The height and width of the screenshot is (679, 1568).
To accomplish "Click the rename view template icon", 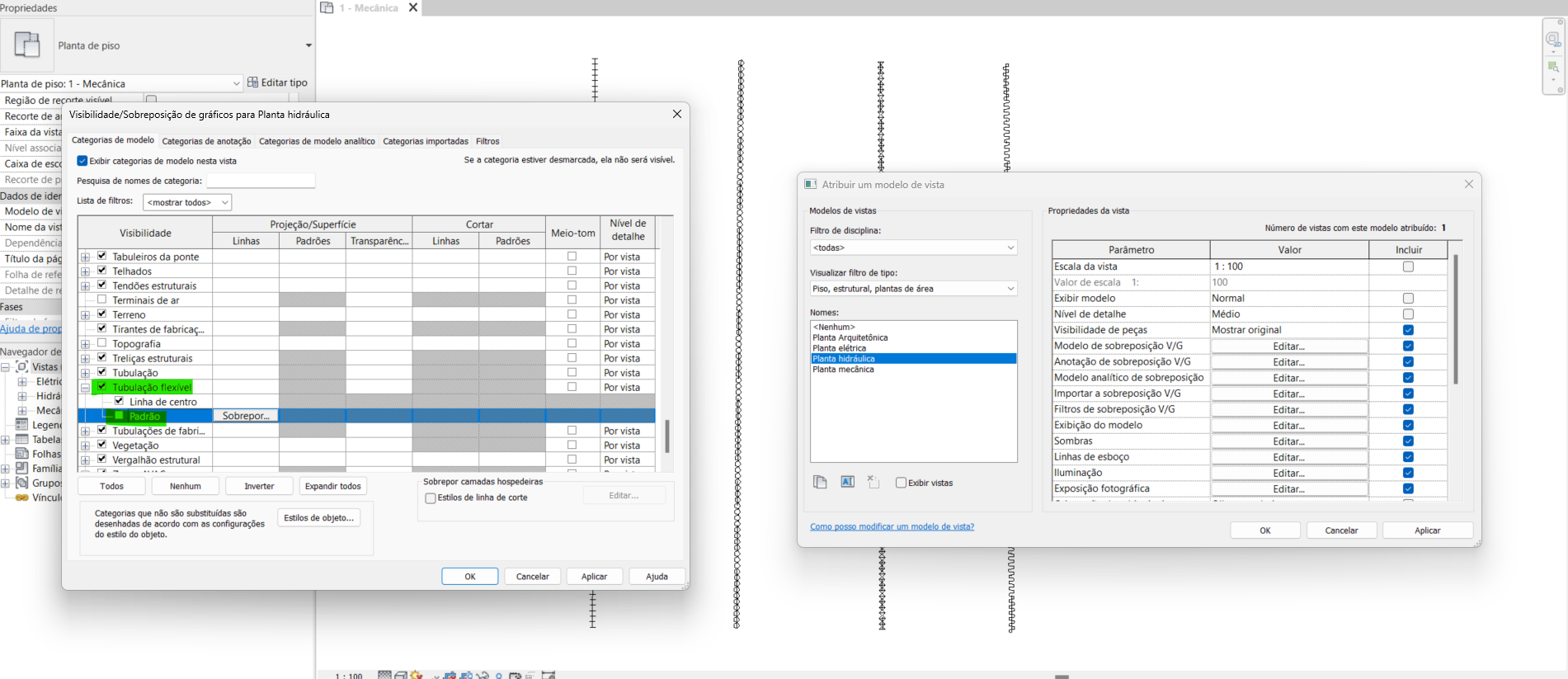I will (847, 483).
